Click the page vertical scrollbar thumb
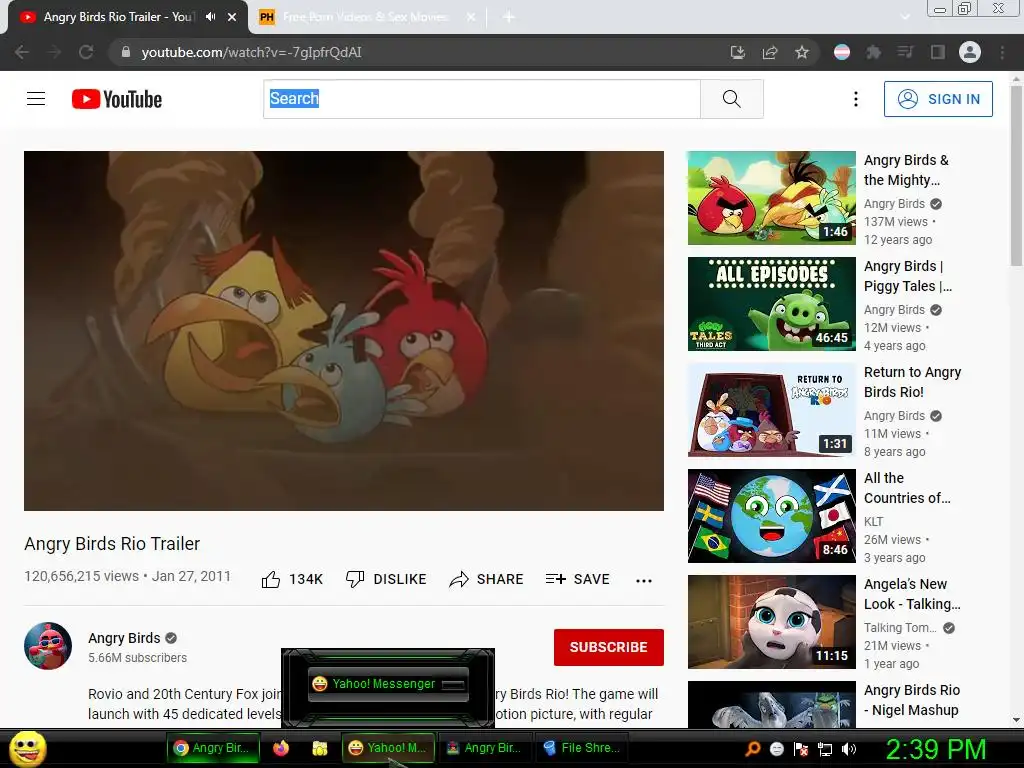1024x768 pixels. (x=1016, y=175)
